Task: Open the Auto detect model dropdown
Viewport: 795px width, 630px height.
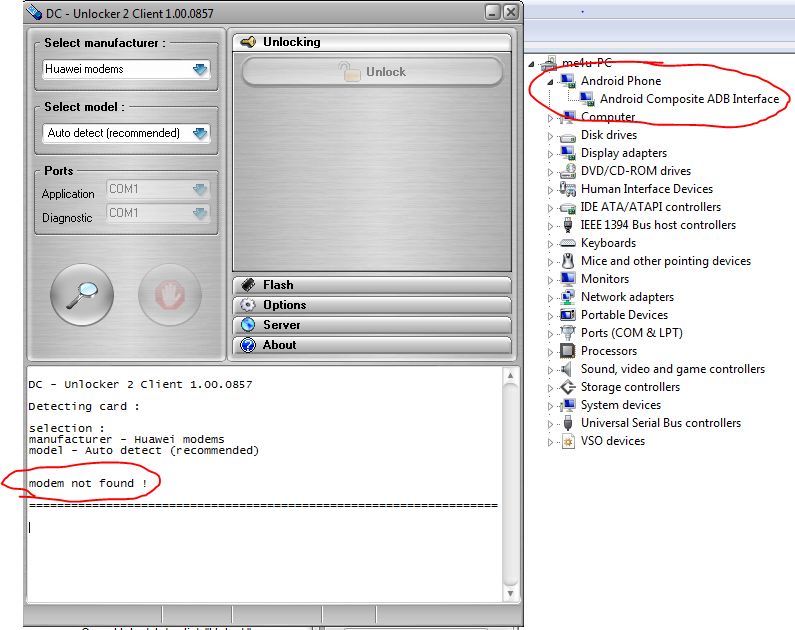Action: click(x=126, y=133)
